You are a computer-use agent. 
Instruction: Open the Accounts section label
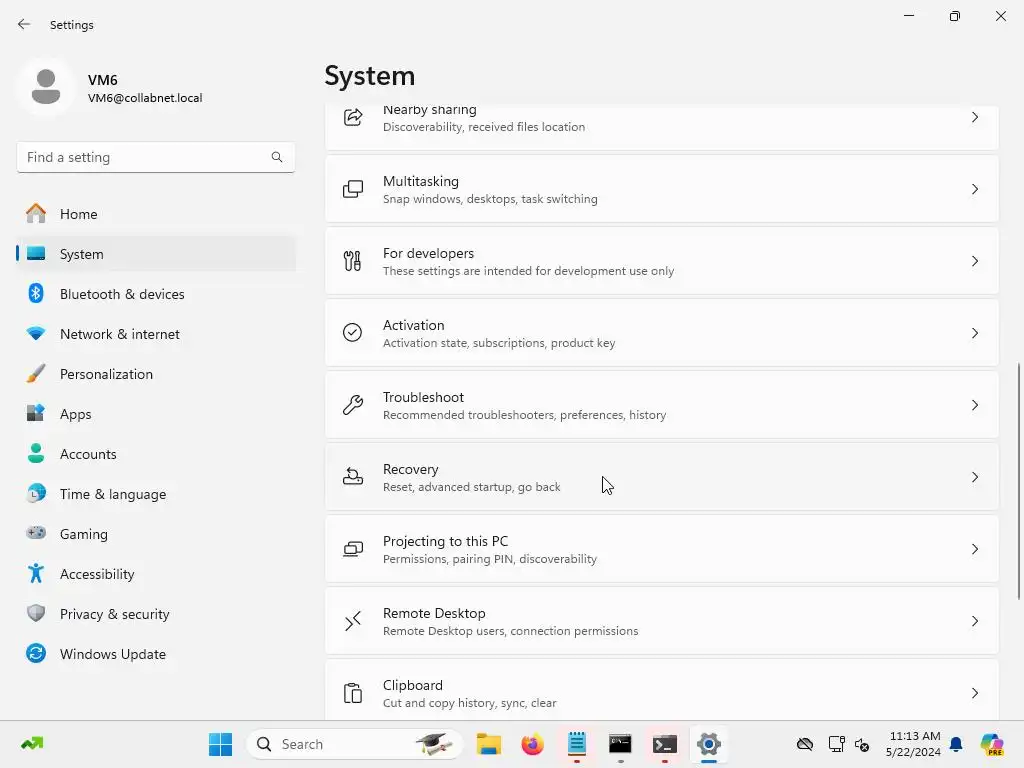tap(88, 454)
